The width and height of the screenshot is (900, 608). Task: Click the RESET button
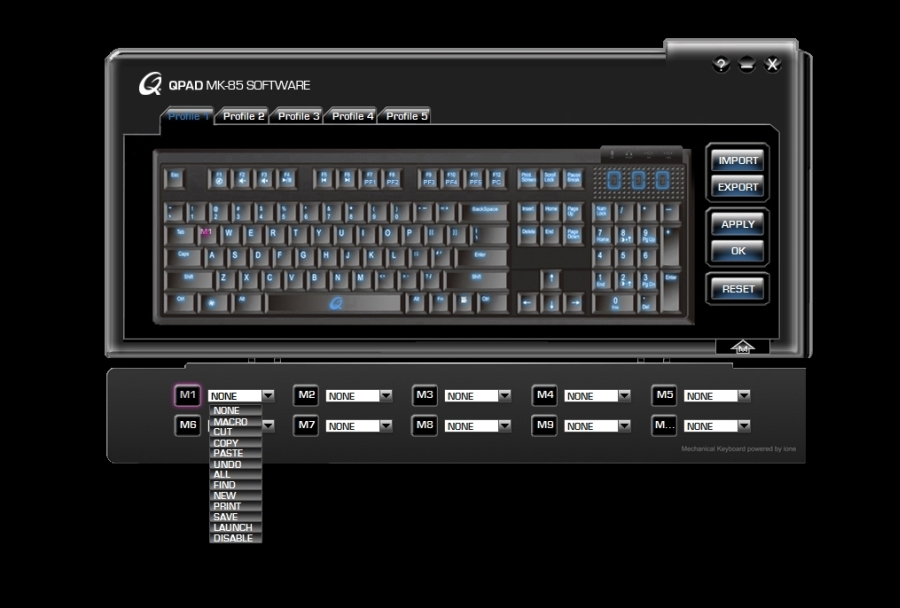(x=738, y=289)
